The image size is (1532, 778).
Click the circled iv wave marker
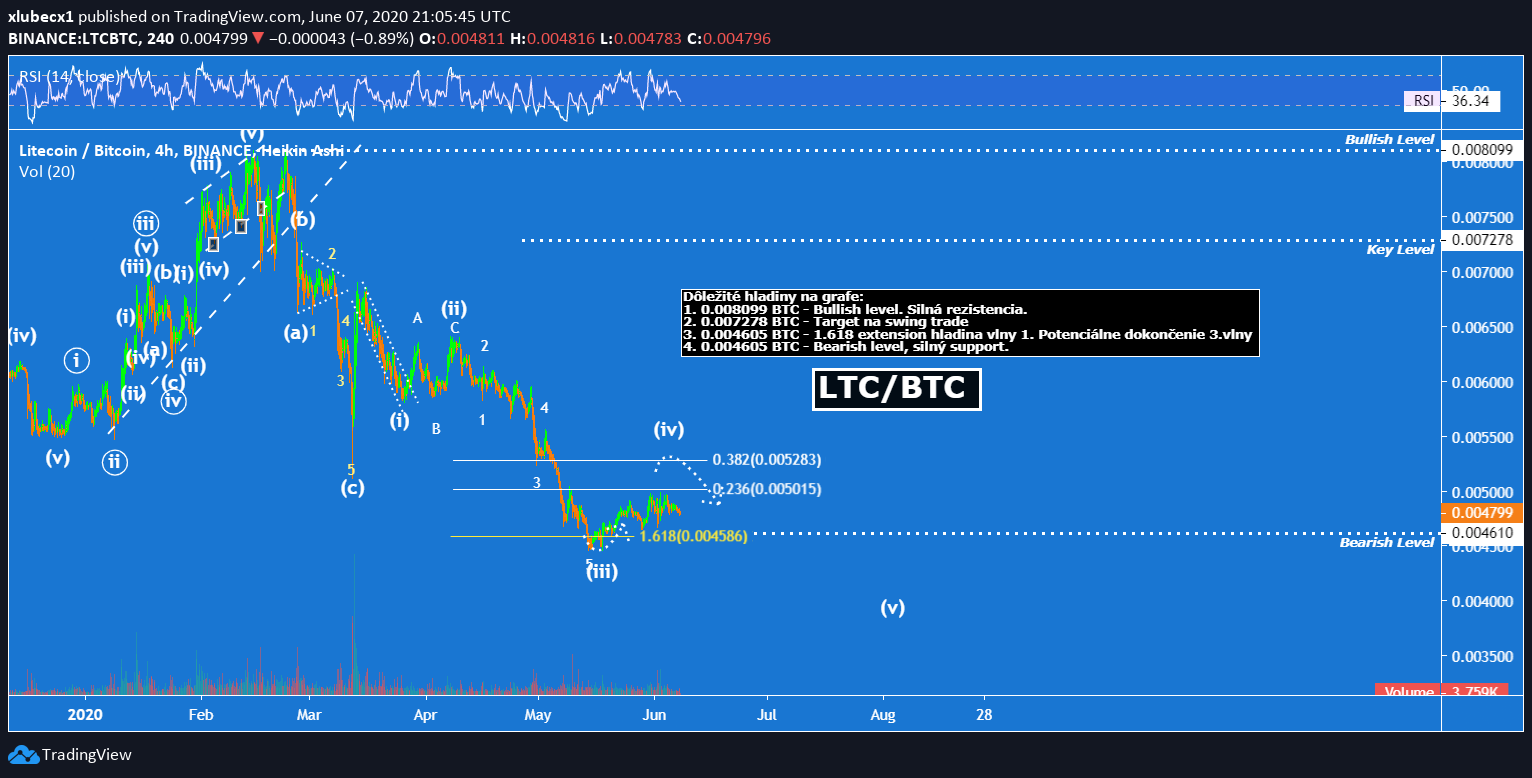(174, 401)
